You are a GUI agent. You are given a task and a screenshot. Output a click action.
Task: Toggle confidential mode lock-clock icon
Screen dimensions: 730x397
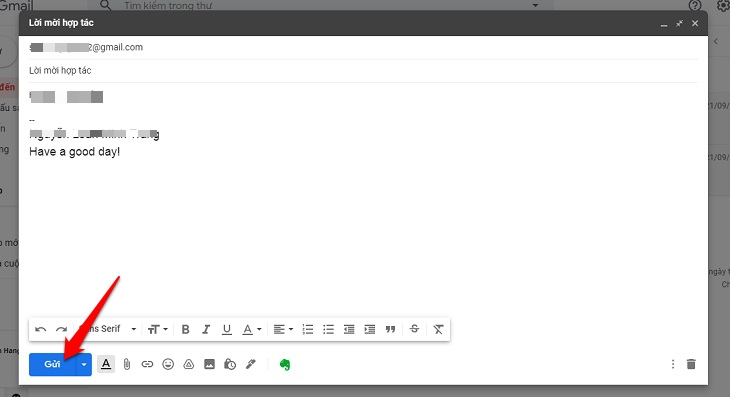coord(230,364)
